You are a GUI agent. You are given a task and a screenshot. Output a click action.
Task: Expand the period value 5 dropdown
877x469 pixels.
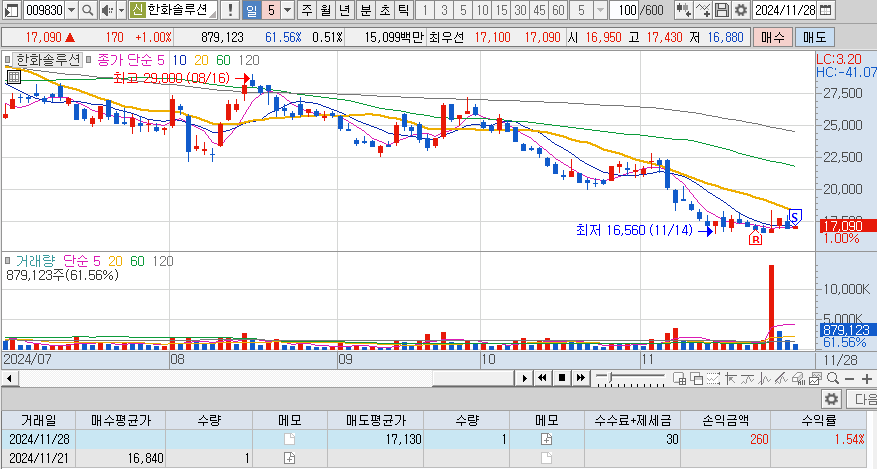click(287, 10)
